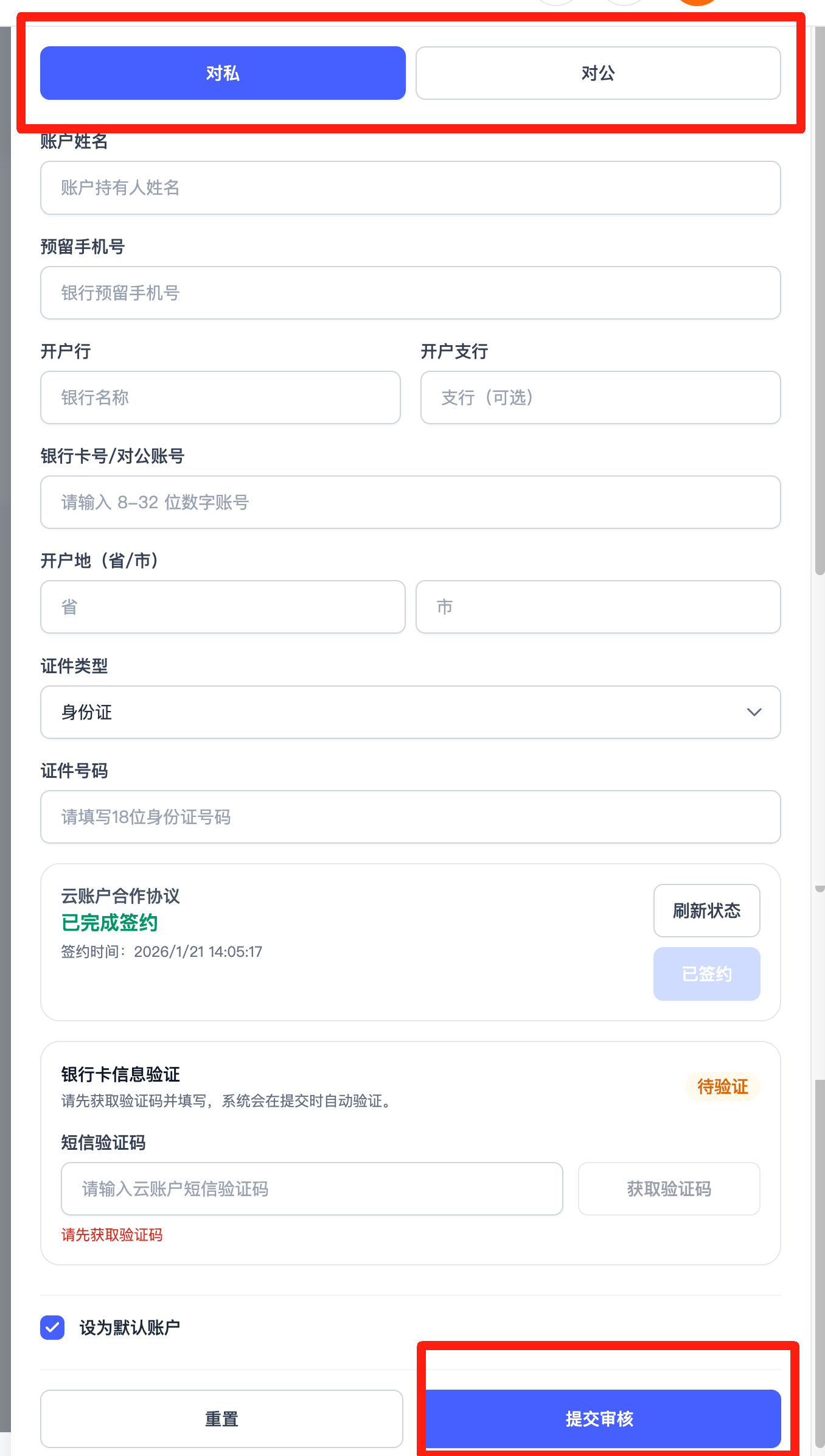Expand the chevron arrow of 证件类型 select

pyautogui.click(x=754, y=712)
